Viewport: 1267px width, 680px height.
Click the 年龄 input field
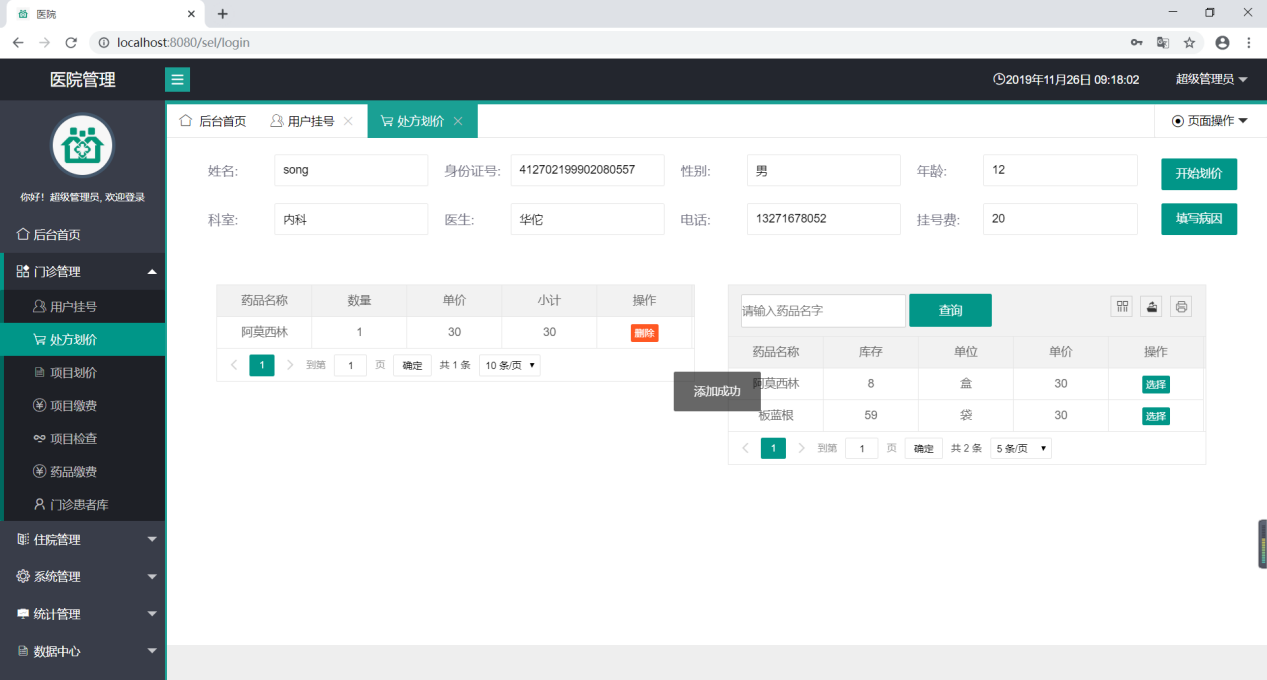pos(1060,170)
